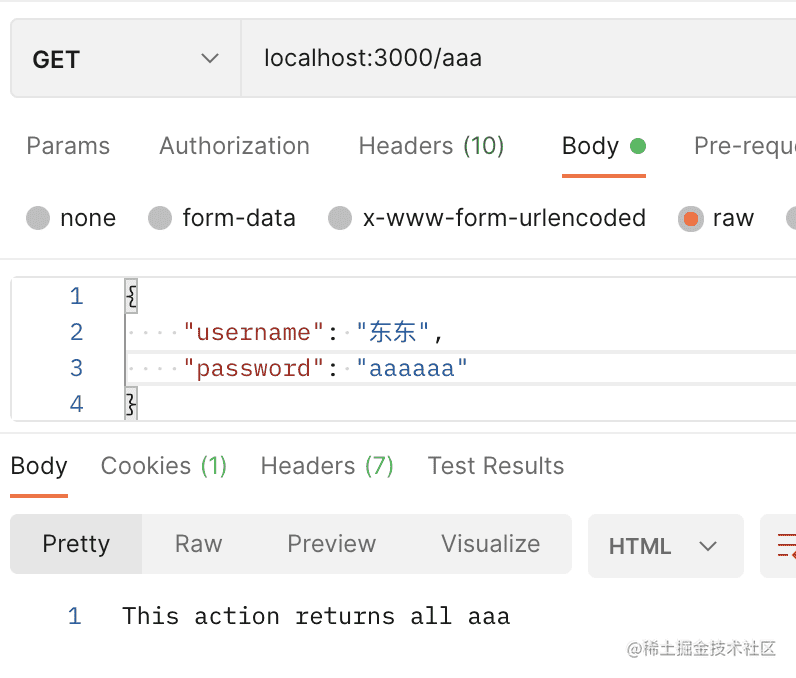Switch response view to Raw

[198, 544]
